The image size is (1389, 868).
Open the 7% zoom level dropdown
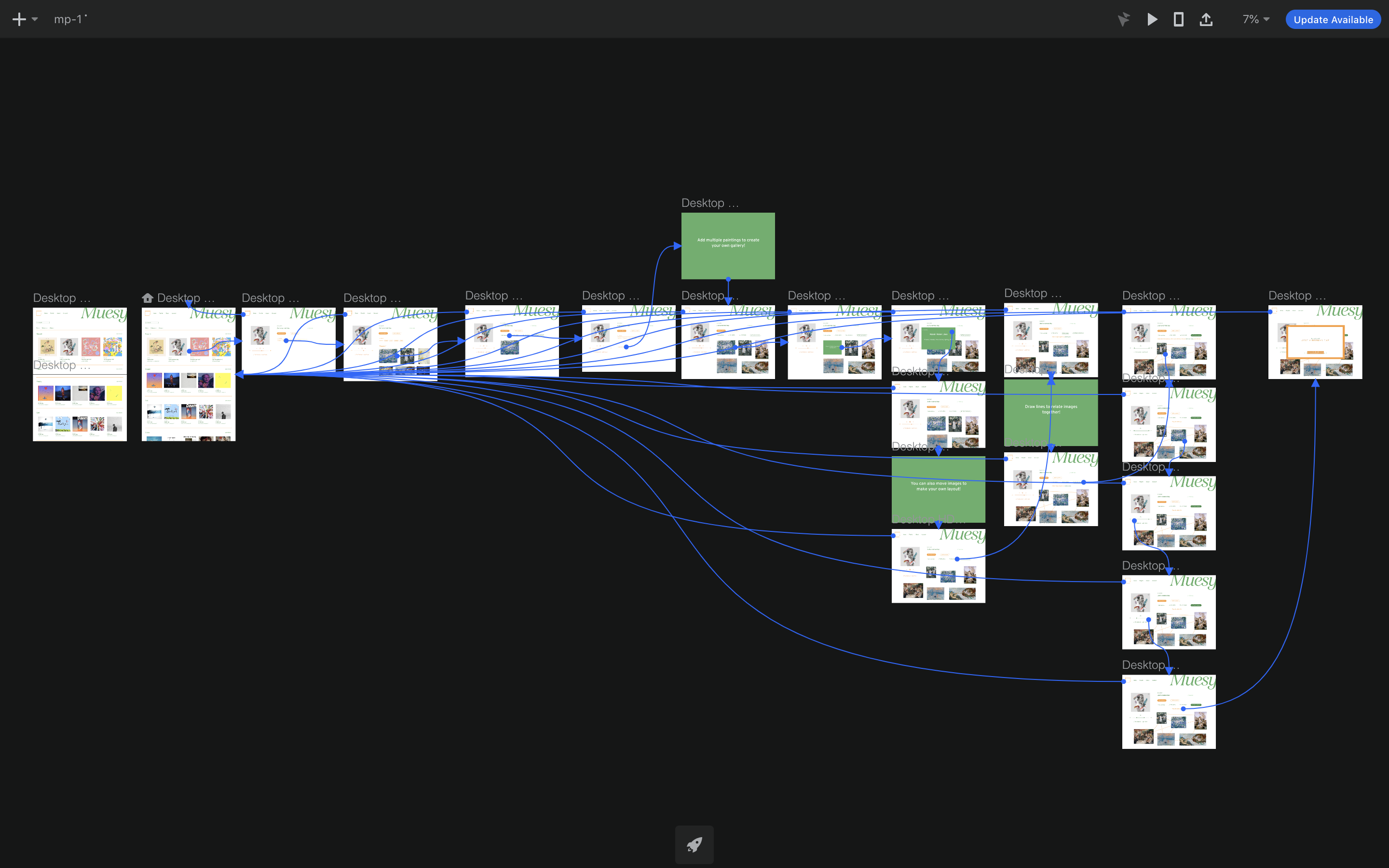pos(1256,19)
